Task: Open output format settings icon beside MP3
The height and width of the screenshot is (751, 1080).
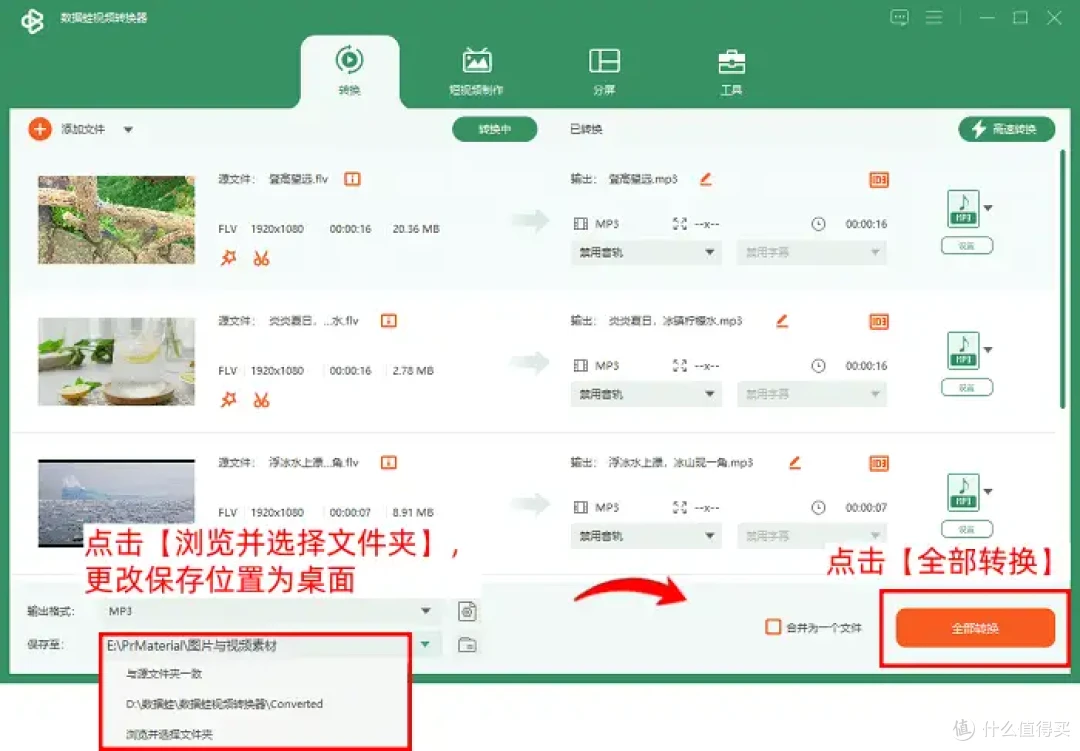Action: (467, 611)
